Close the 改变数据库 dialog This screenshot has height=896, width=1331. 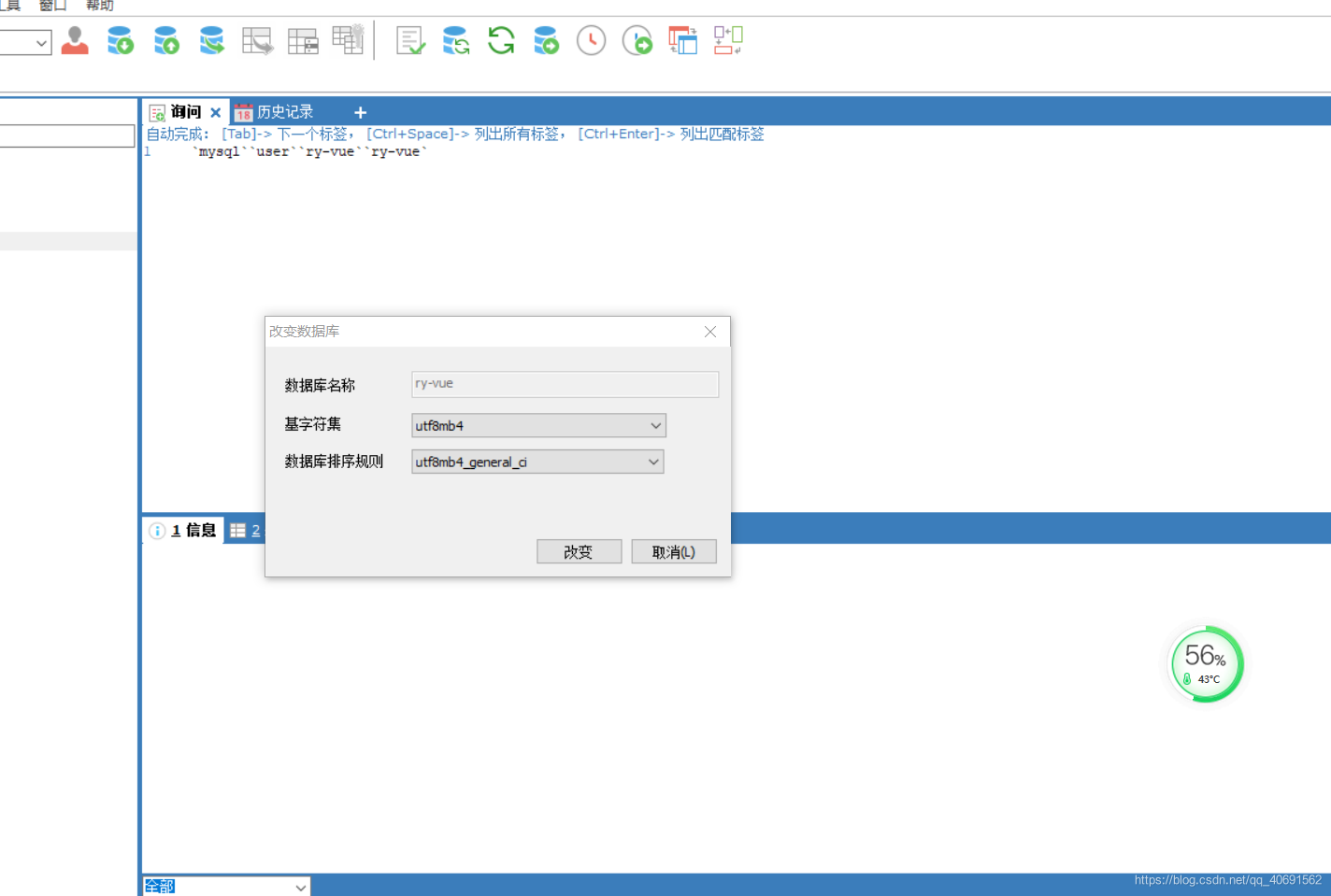click(x=710, y=332)
